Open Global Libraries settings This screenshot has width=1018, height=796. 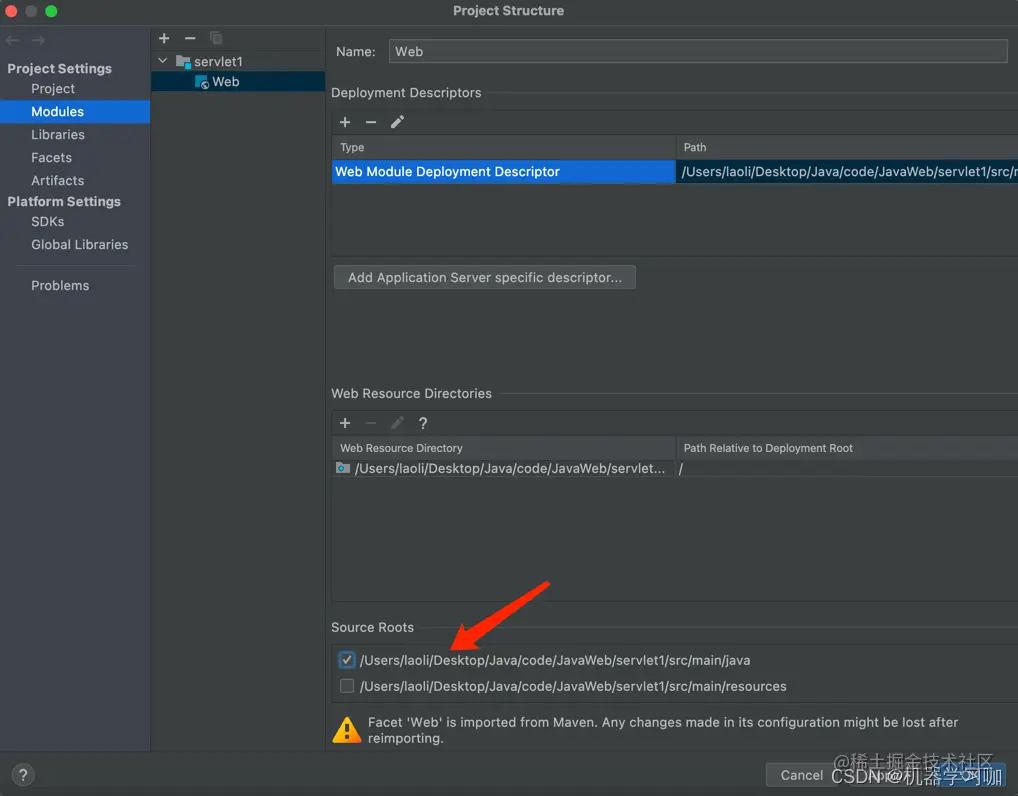click(79, 245)
